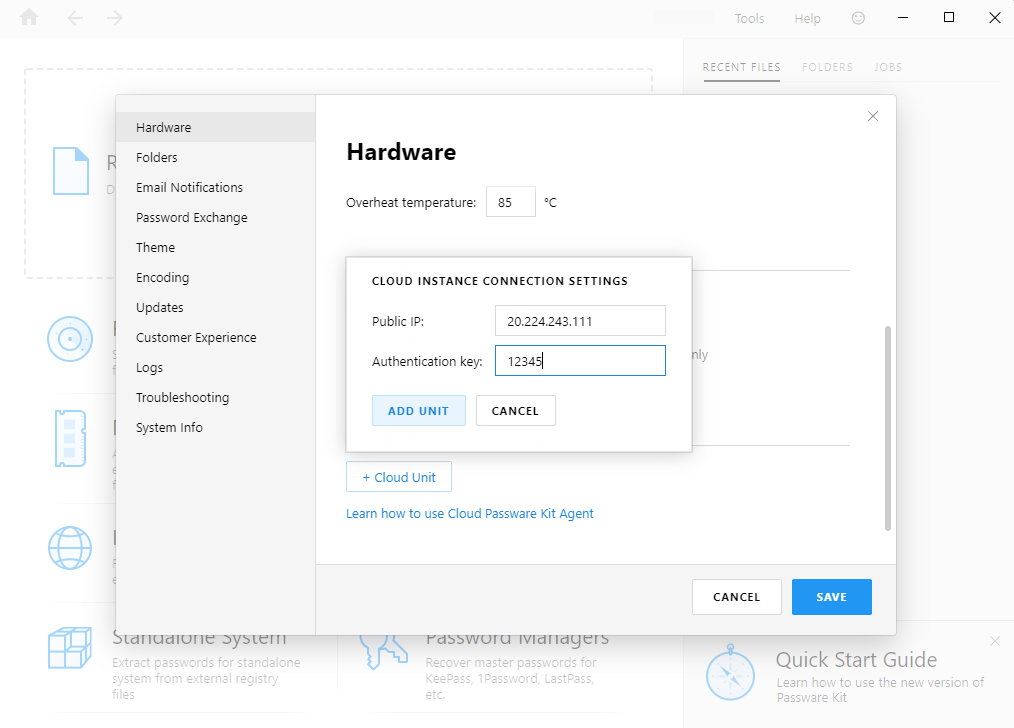Viewport: 1014px width, 728px height.
Task: Navigate back with the left arrow
Action: tap(76, 18)
